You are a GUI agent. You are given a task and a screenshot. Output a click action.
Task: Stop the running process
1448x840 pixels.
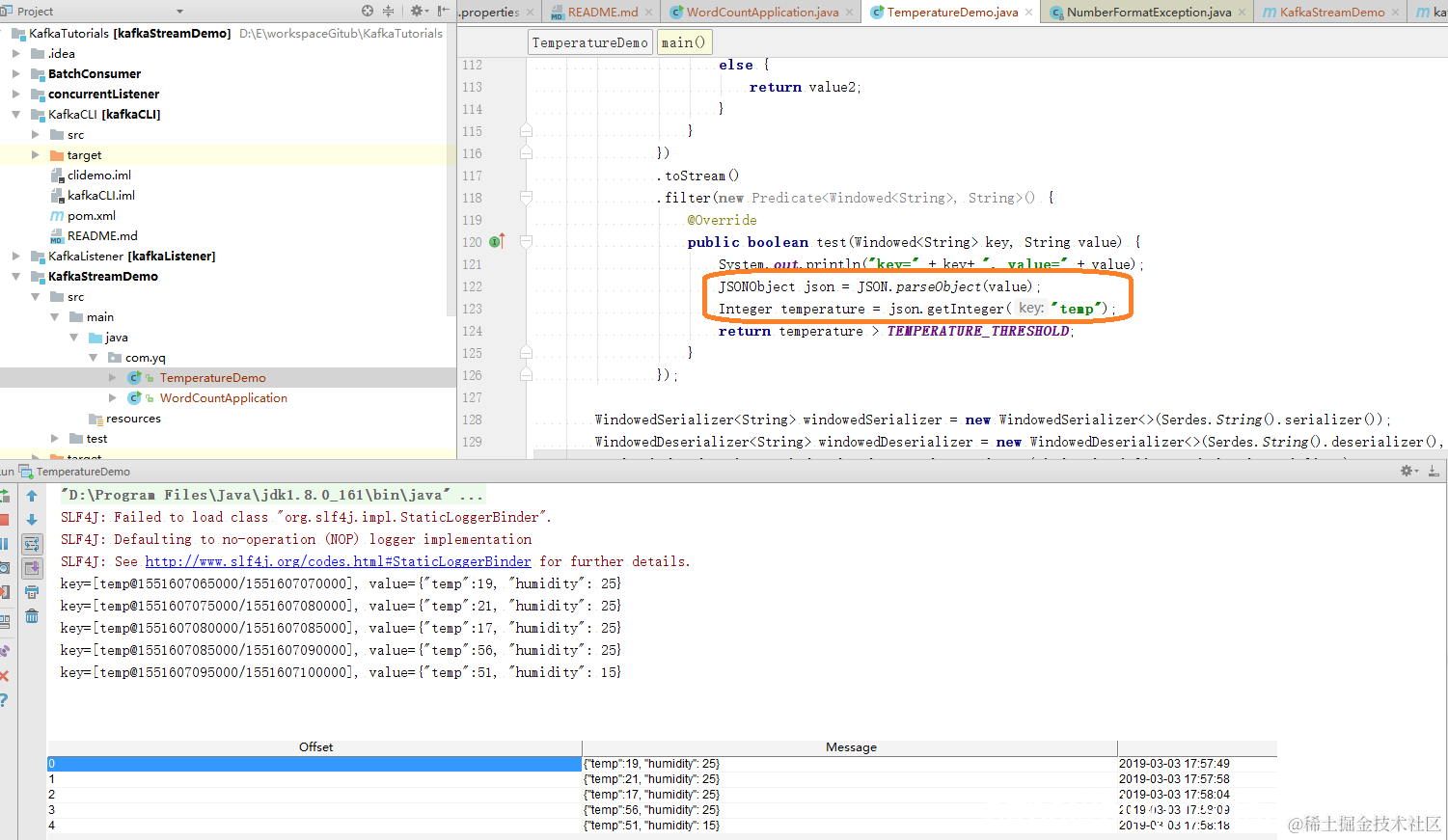pos(4,521)
